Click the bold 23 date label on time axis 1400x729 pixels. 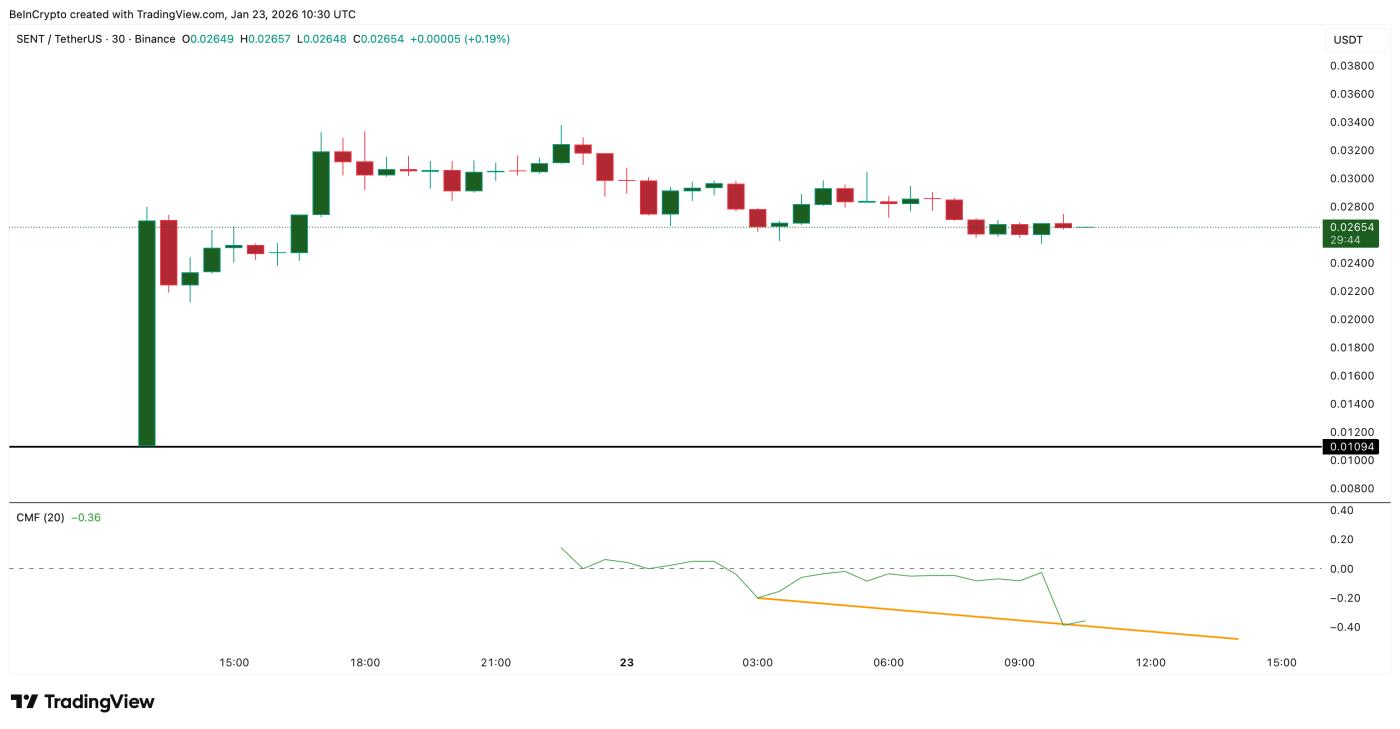click(627, 662)
